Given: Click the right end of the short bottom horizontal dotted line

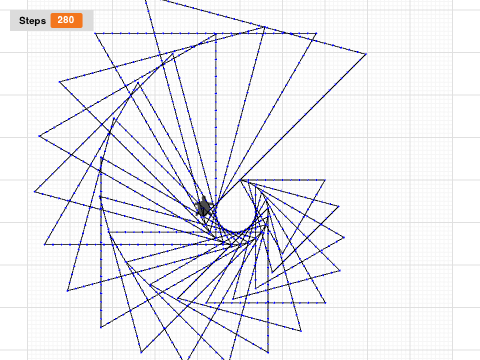Looking at the screenshot, I should click(325, 303).
